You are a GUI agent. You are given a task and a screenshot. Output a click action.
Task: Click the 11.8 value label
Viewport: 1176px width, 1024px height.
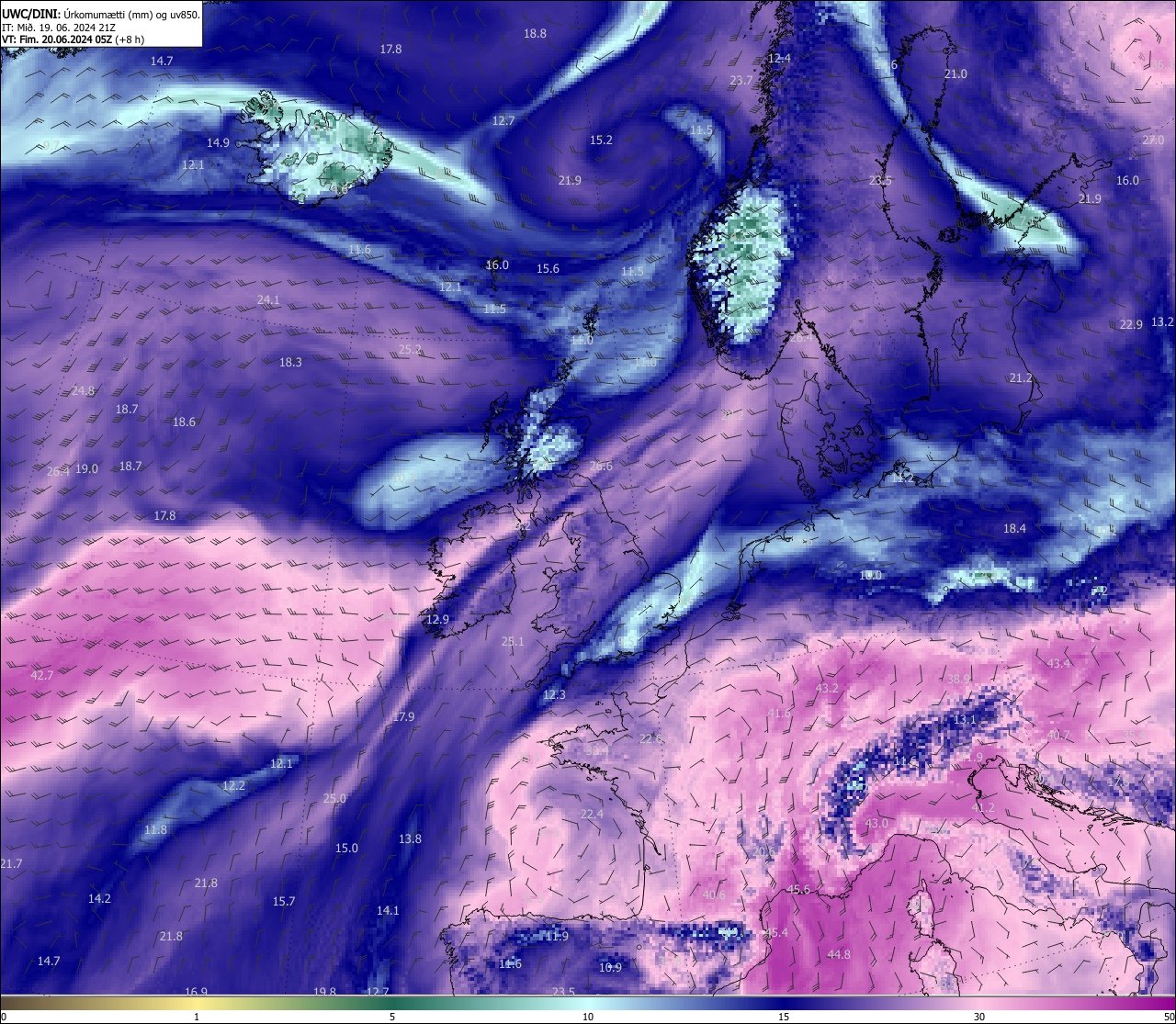click(155, 829)
